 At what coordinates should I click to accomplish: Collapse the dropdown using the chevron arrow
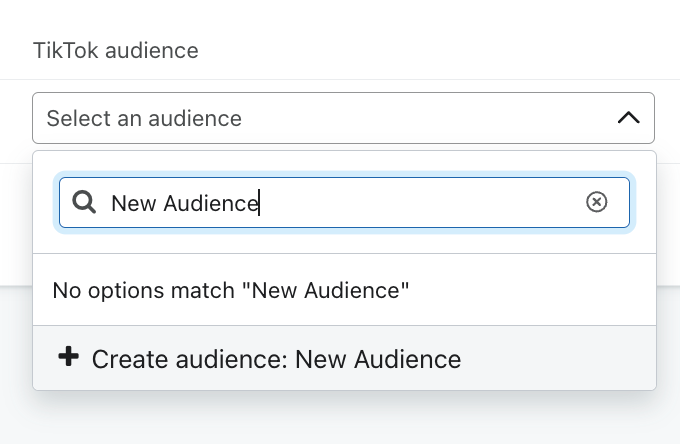tap(628, 118)
